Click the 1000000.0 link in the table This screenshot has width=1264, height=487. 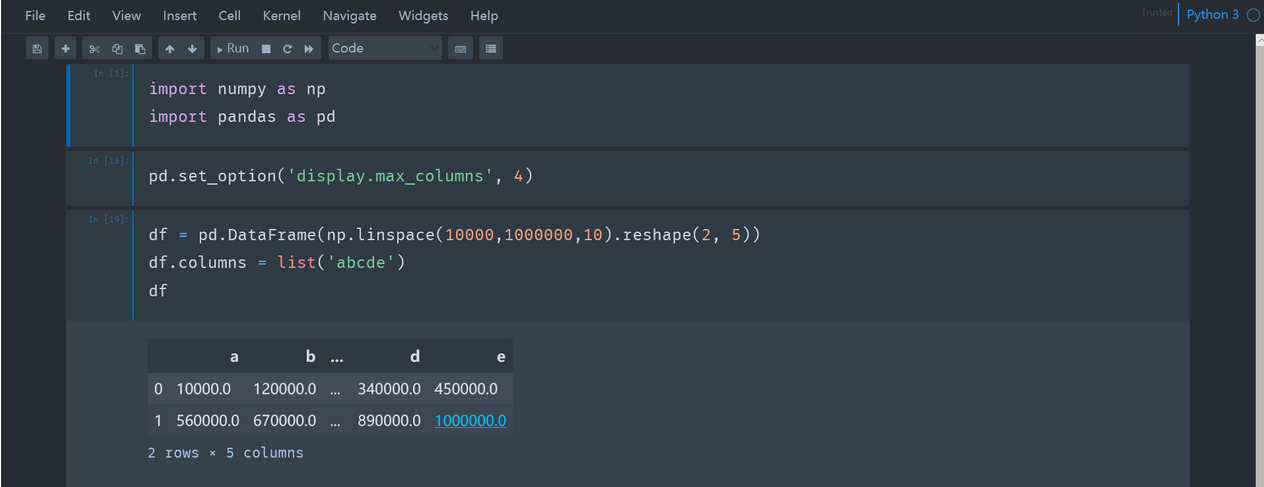(470, 421)
